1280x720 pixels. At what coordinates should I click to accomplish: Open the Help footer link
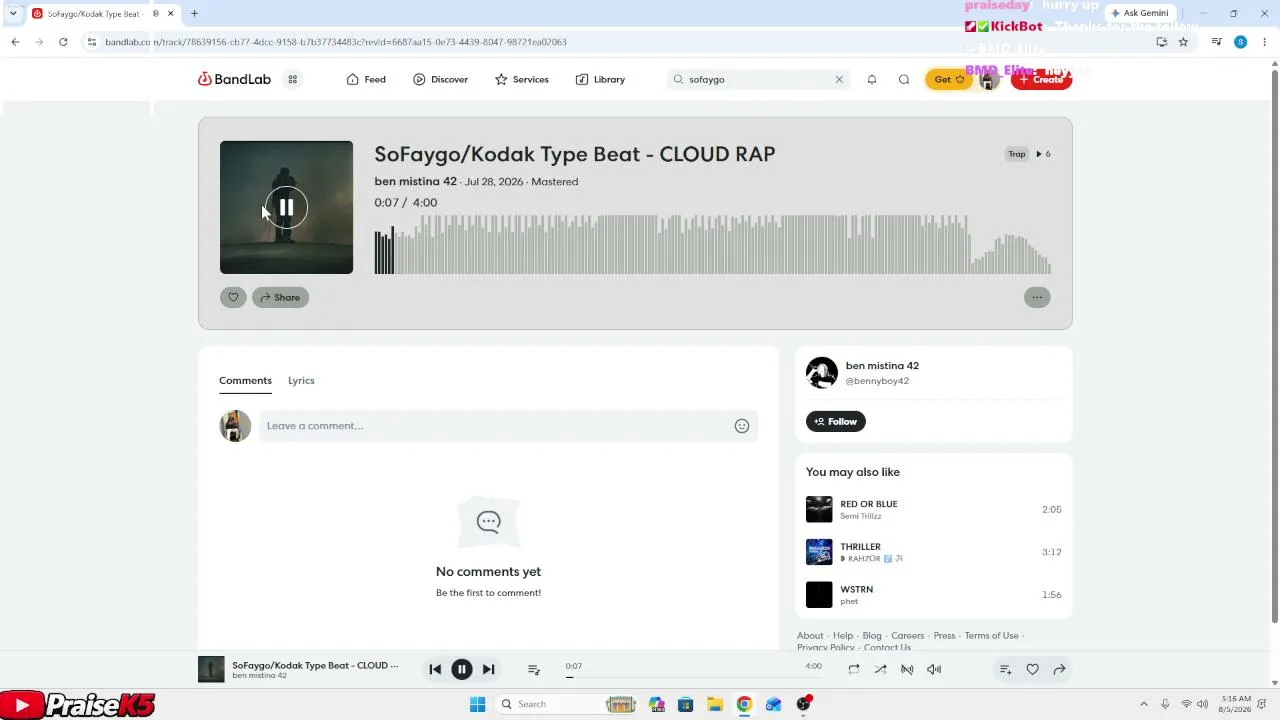coord(843,636)
